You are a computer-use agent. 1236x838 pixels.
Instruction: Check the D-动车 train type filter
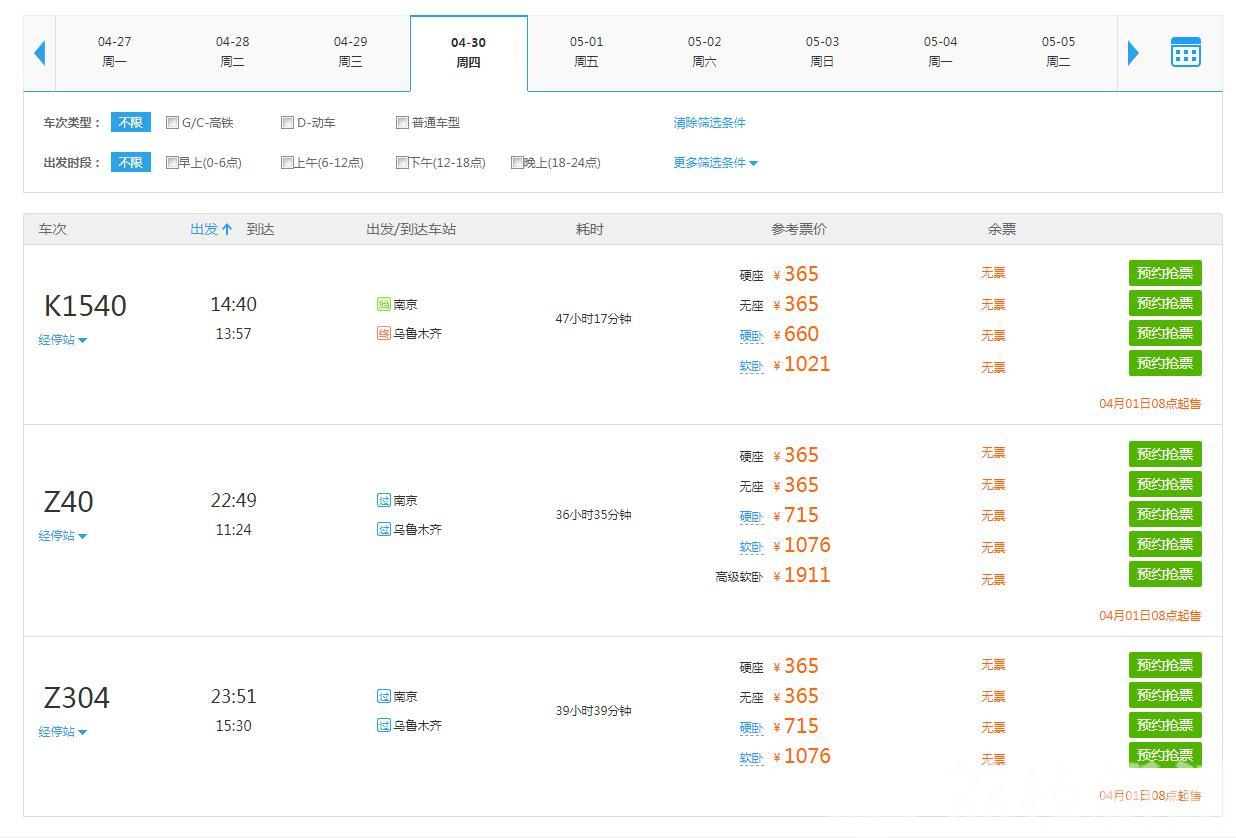coord(288,123)
